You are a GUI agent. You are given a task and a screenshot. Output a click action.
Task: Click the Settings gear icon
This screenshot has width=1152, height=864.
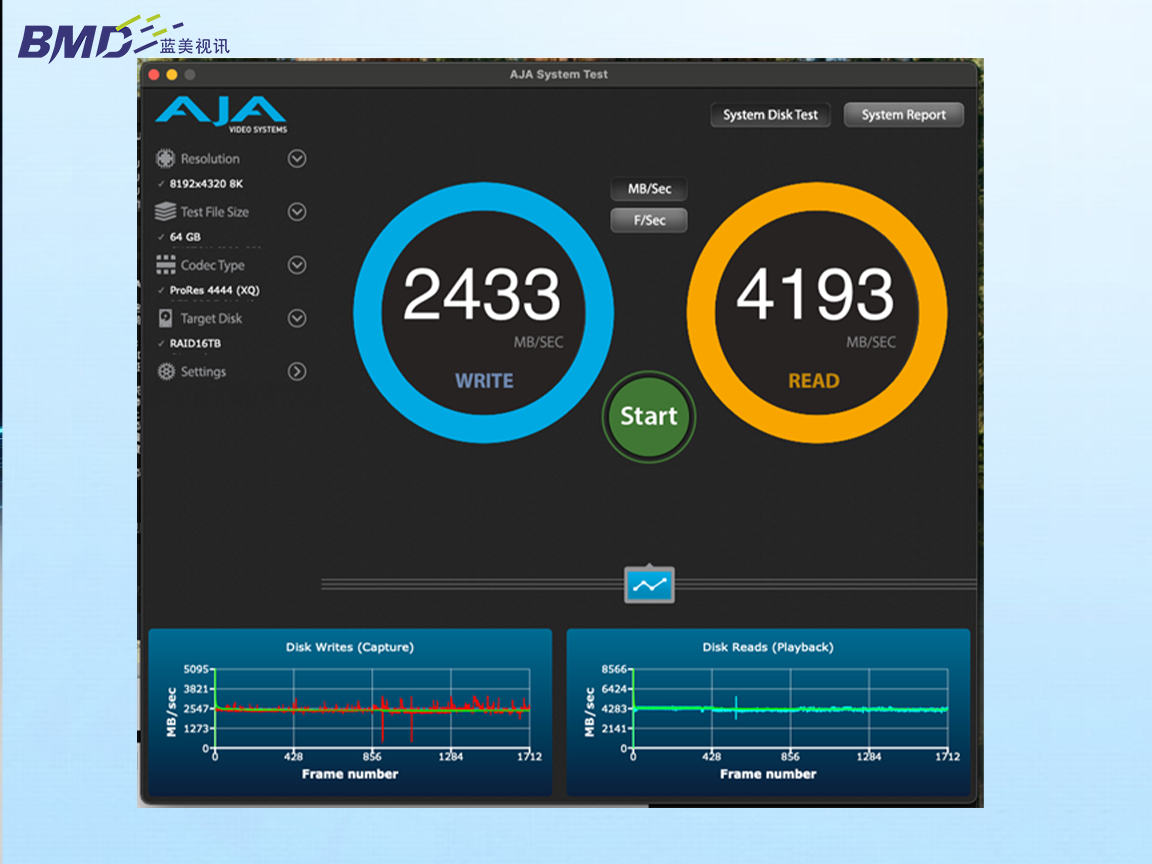(x=166, y=372)
